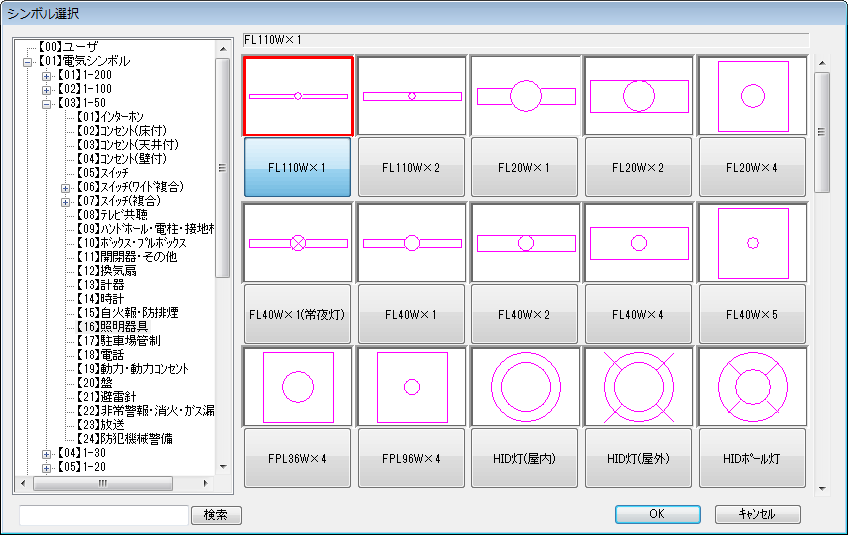This screenshot has height=535, width=848.
Task: Choose the HID灯(屋外) symbol preview
Action: 639,387
